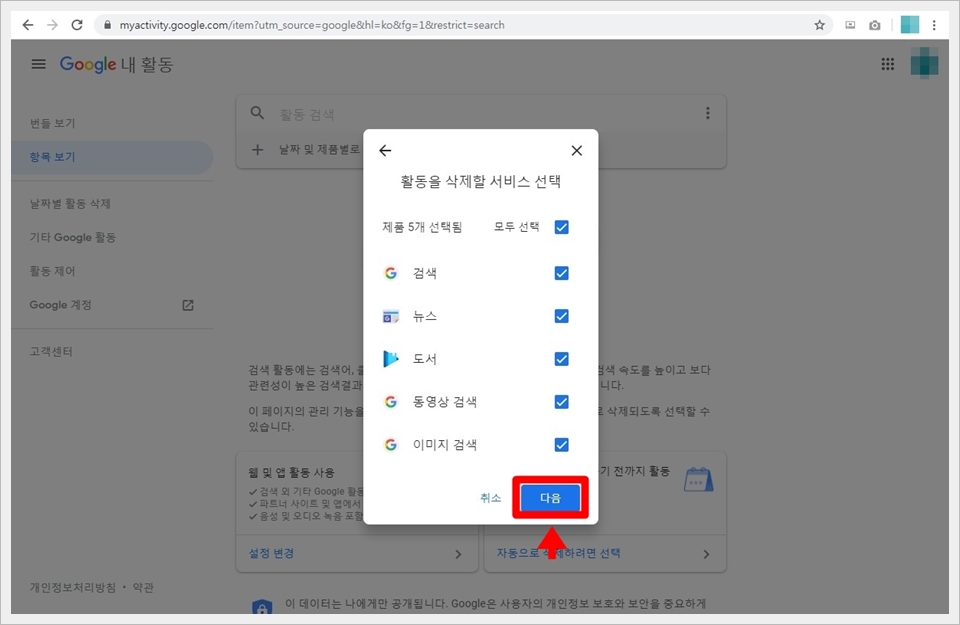Screen dimensions: 960x625
Task: Click the Google icon beside 동영상 검색
Action: [391, 402]
